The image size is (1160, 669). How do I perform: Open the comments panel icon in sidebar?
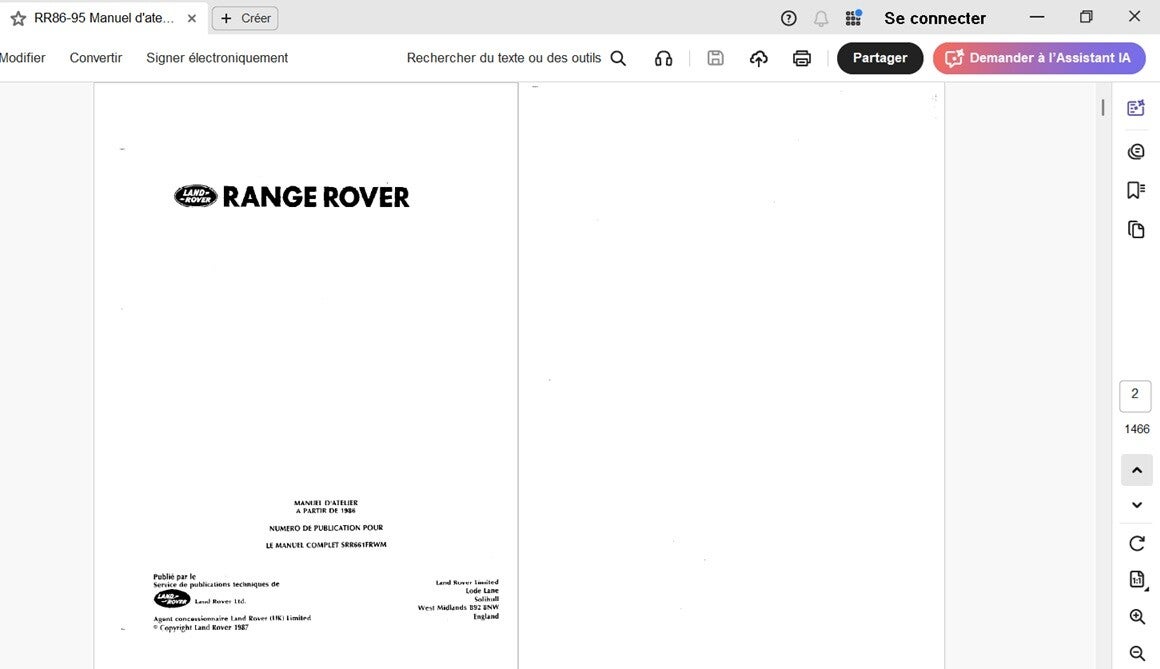[x=1136, y=152]
